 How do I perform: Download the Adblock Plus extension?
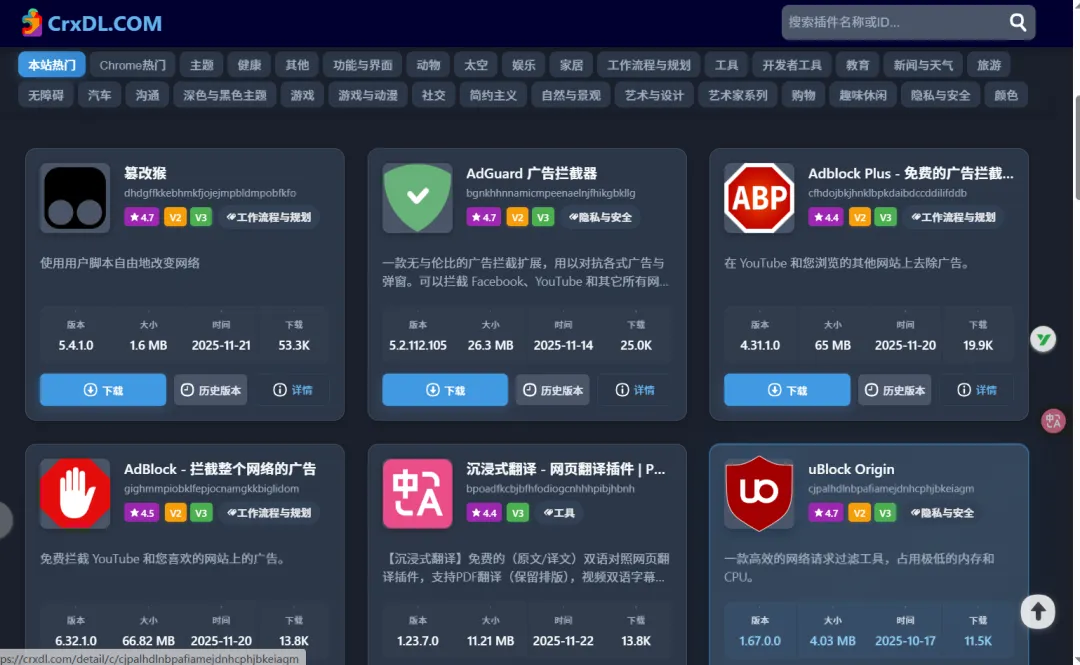787,390
